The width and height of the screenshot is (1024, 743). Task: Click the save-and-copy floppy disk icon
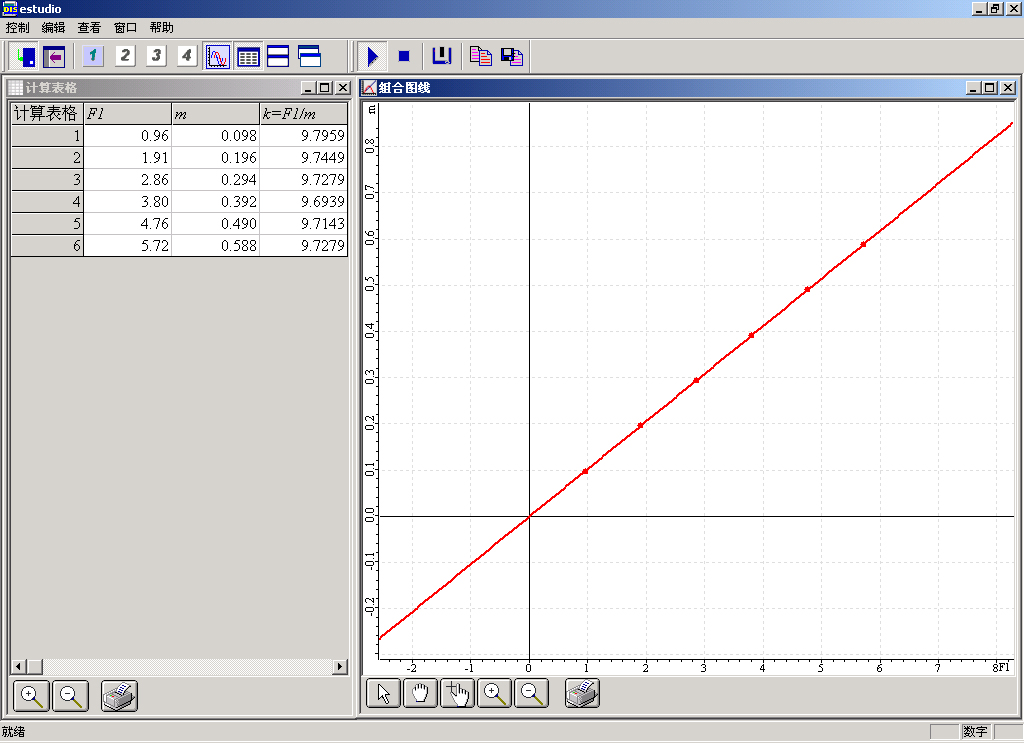[512, 56]
